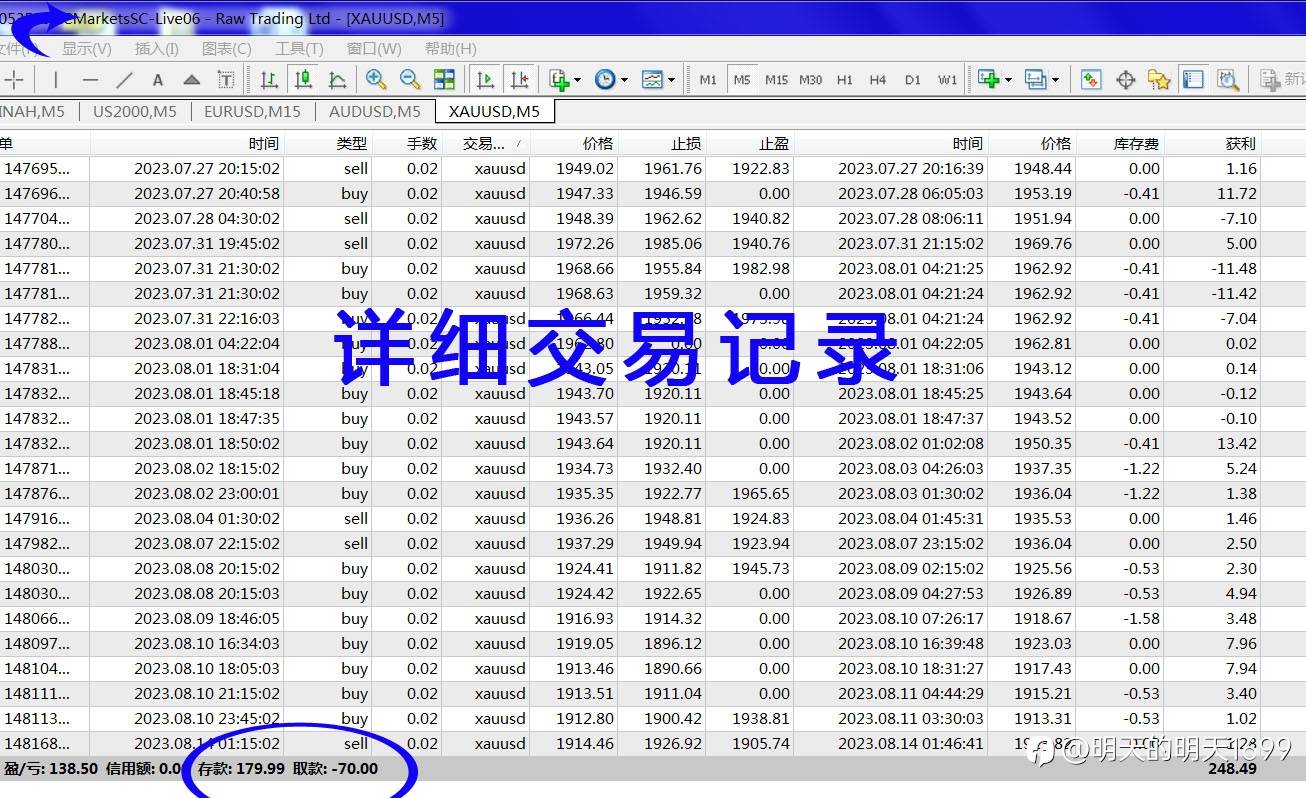Sort by the 手数 column header
1306x798 pixels.
pos(422,144)
